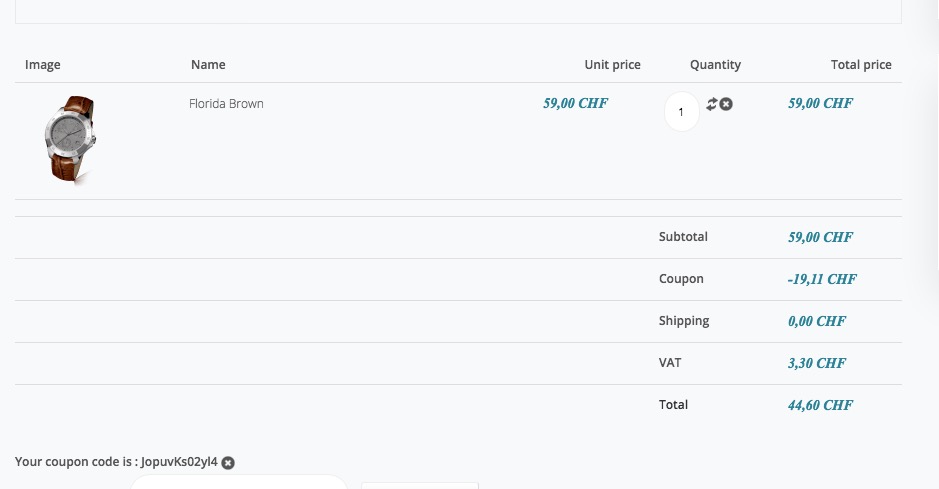939x489 pixels.
Task: Click the quantity input field showing 1
Action: pos(682,112)
